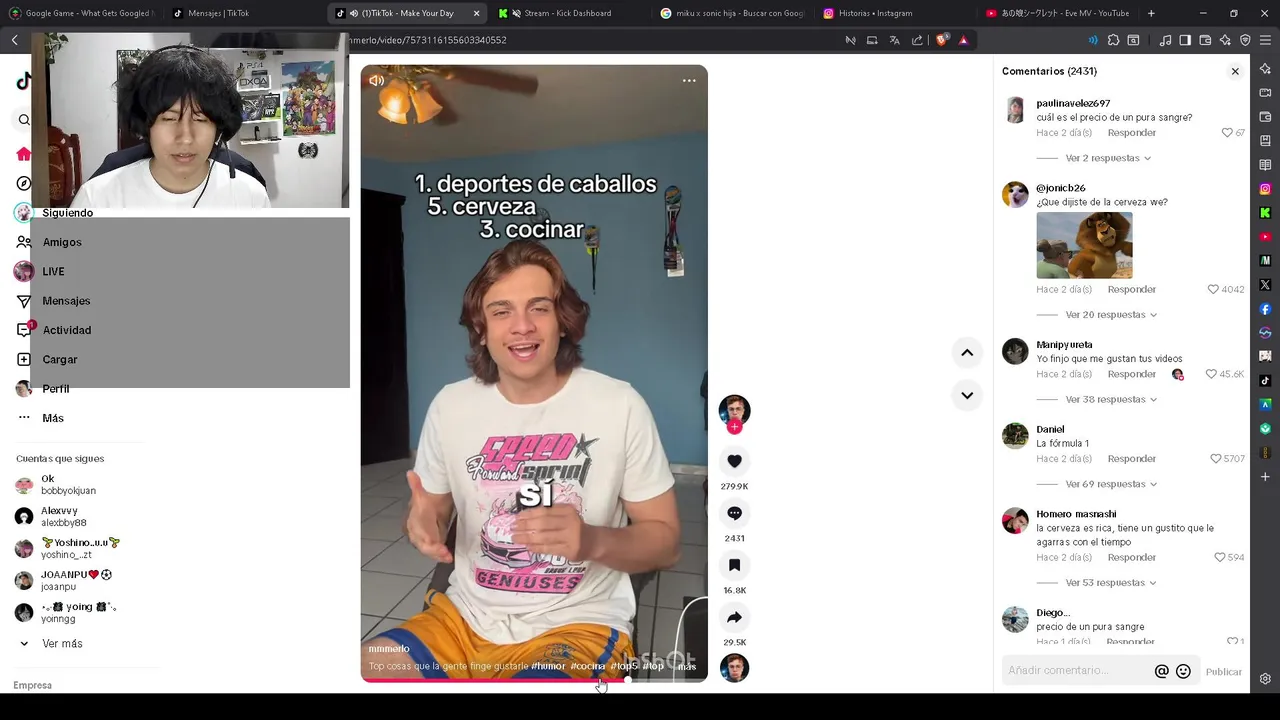This screenshot has height=720, width=1280.
Task: Switch to the 'miku x sonic hija' search tab
Action: tap(733, 13)
